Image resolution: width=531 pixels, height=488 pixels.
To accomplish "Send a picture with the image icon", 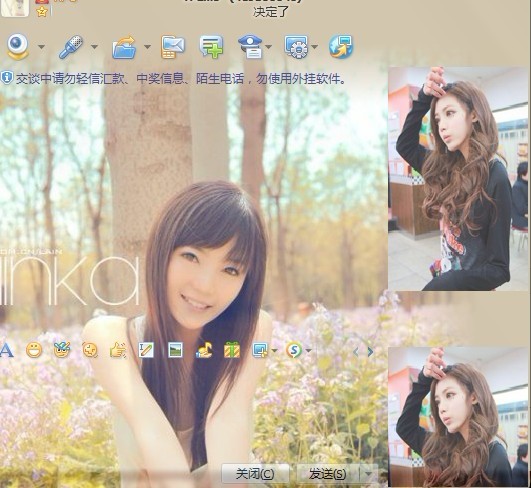I will click(175, 350).
